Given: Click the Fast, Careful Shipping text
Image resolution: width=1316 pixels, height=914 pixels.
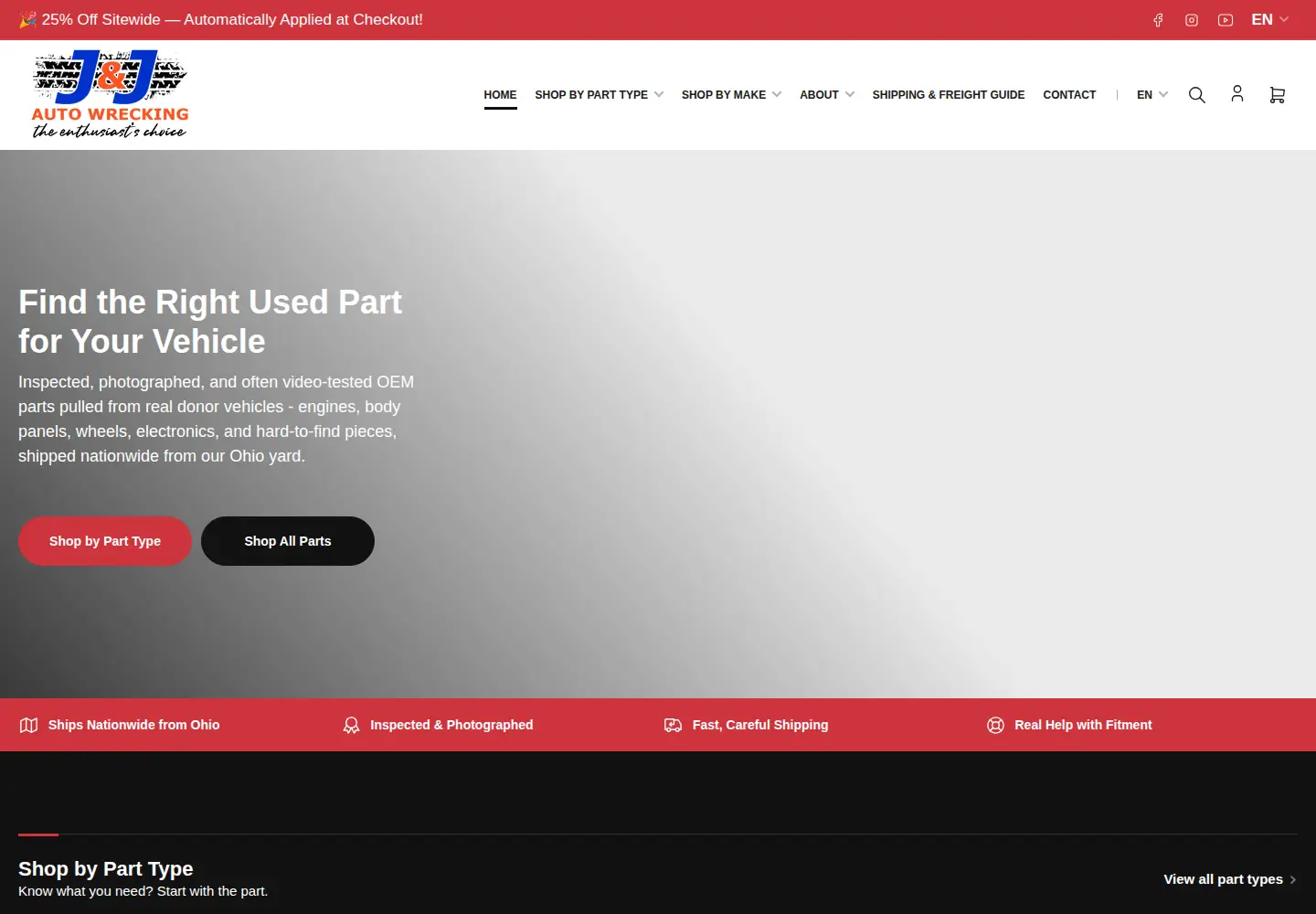Looking at the screenshot, I should click(760, 725).
